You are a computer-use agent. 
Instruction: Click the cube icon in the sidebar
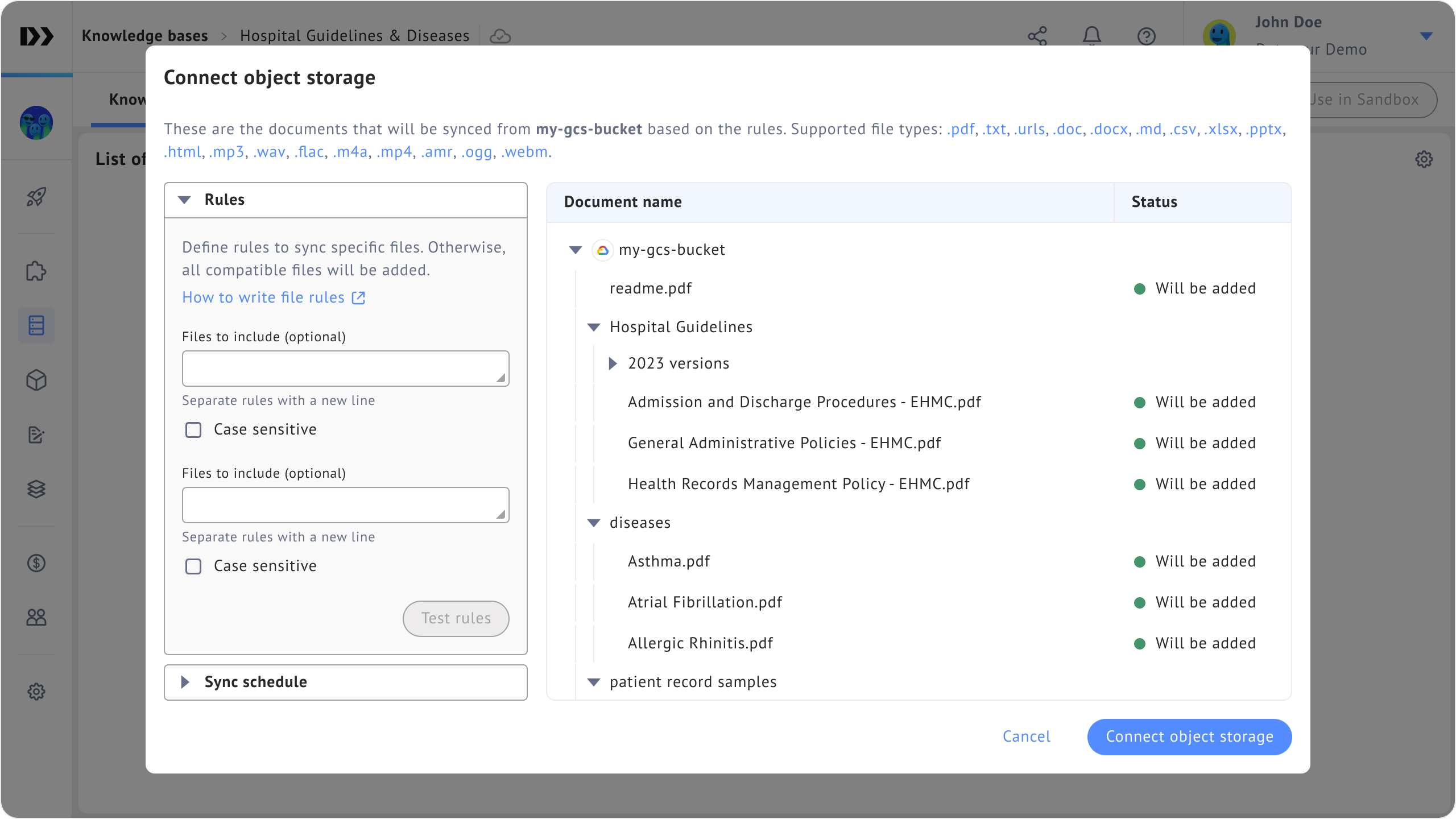(36, 380)
